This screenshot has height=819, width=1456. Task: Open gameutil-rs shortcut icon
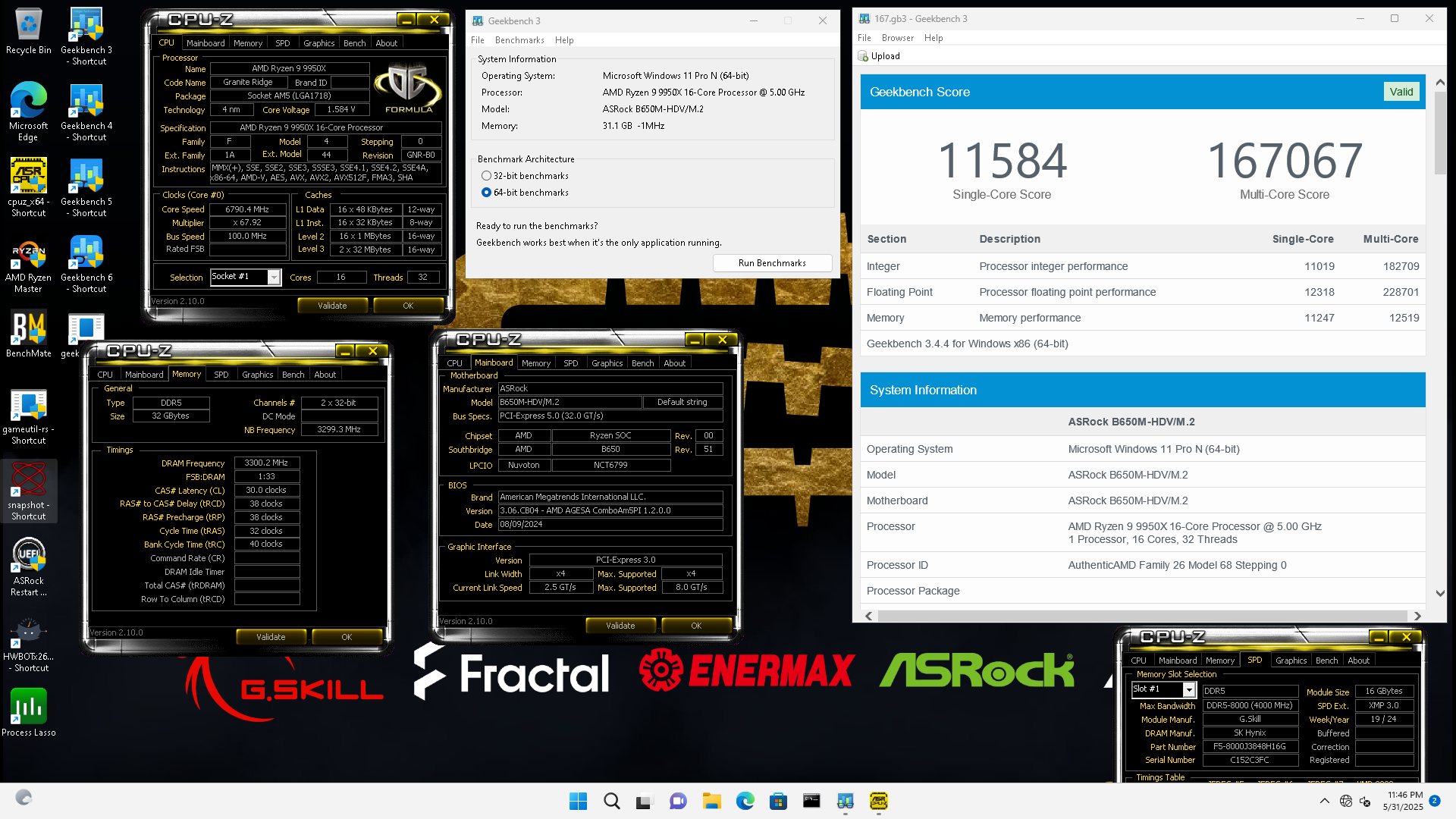[x=29, y=416]
